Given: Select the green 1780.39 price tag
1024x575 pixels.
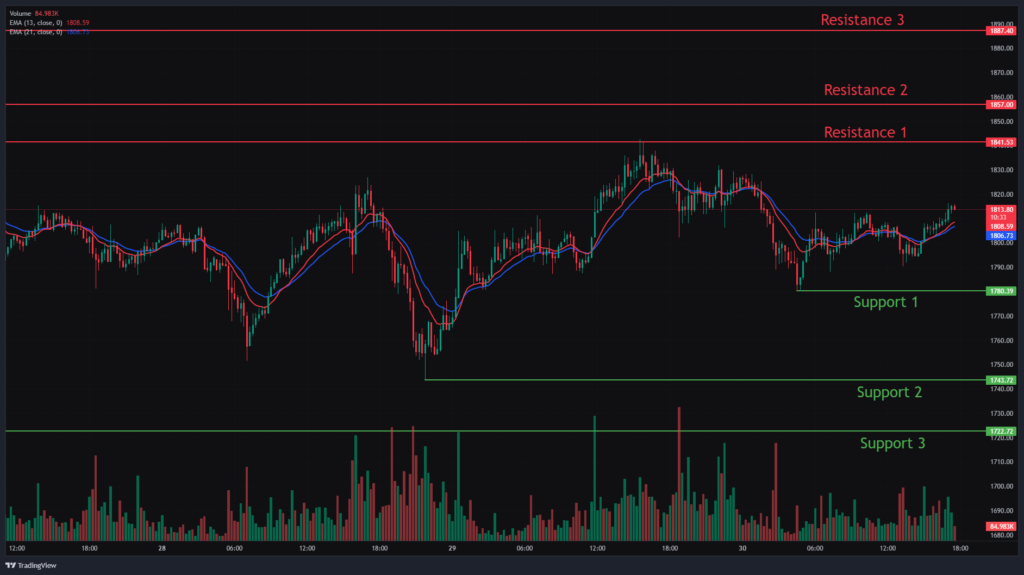Looking at the screenshot, I should tap(1000, 291).
